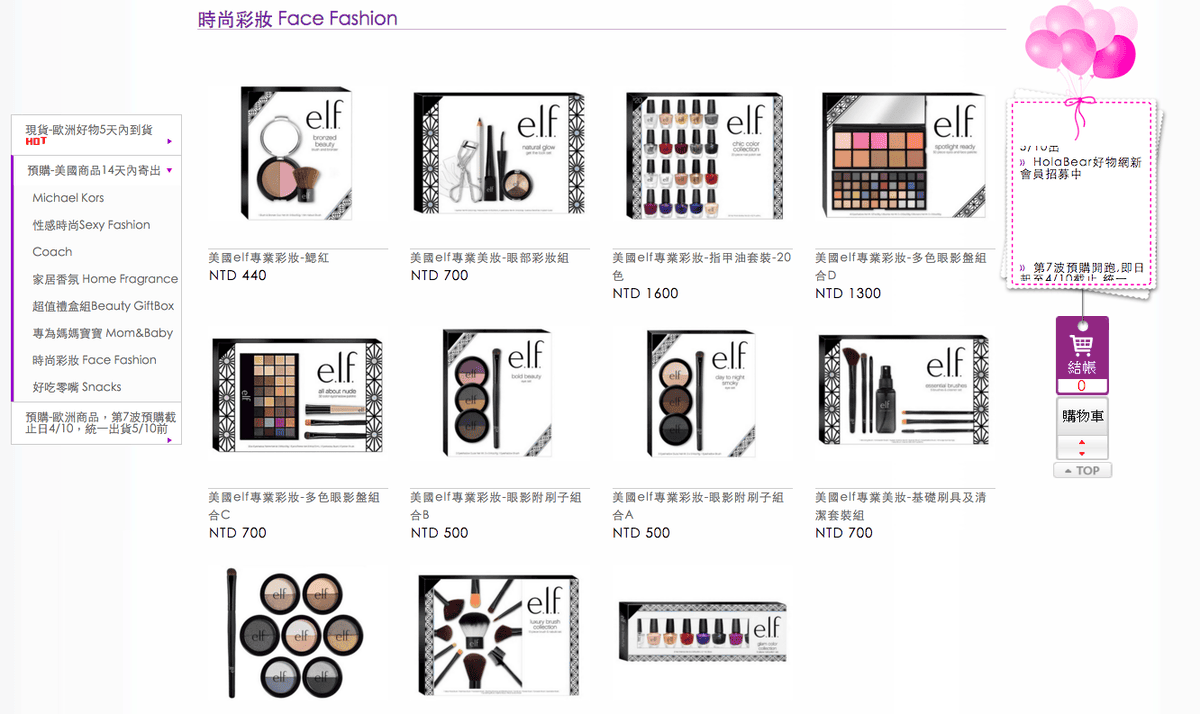Collapse 預購-美國商品14天內寄出 menu section

coord(96,170)
